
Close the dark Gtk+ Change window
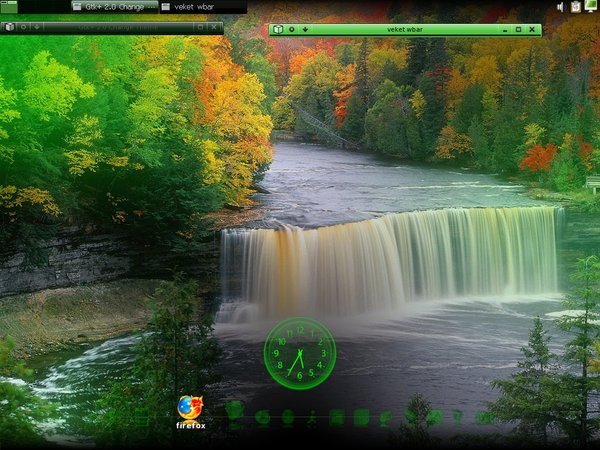coord(216,27)
